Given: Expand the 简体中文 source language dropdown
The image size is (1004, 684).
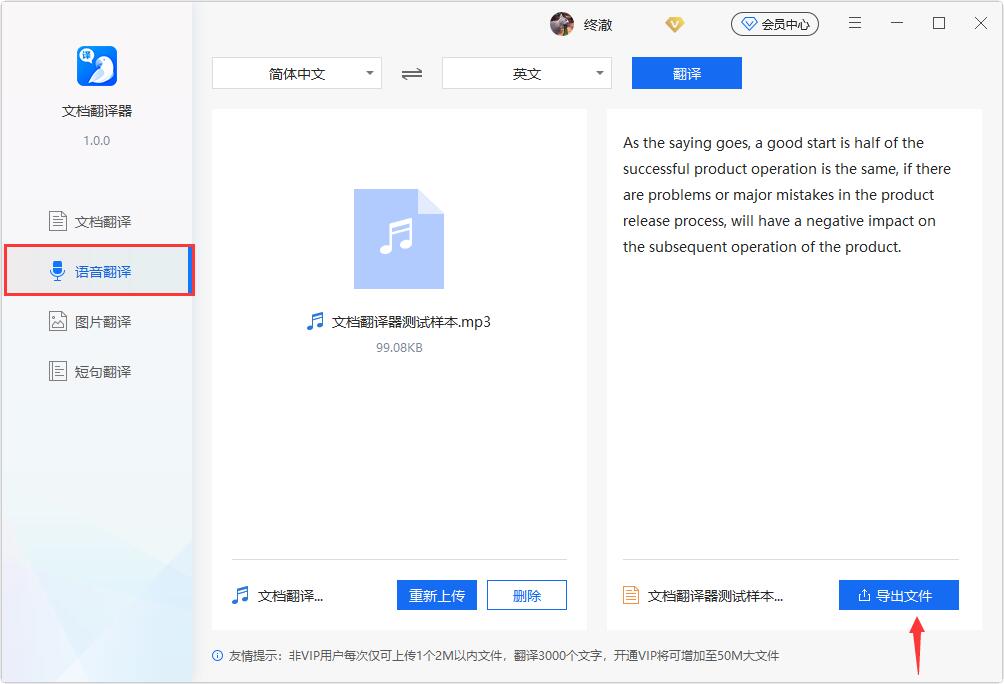Looking at the screenshot, I should tap(297, 74).
